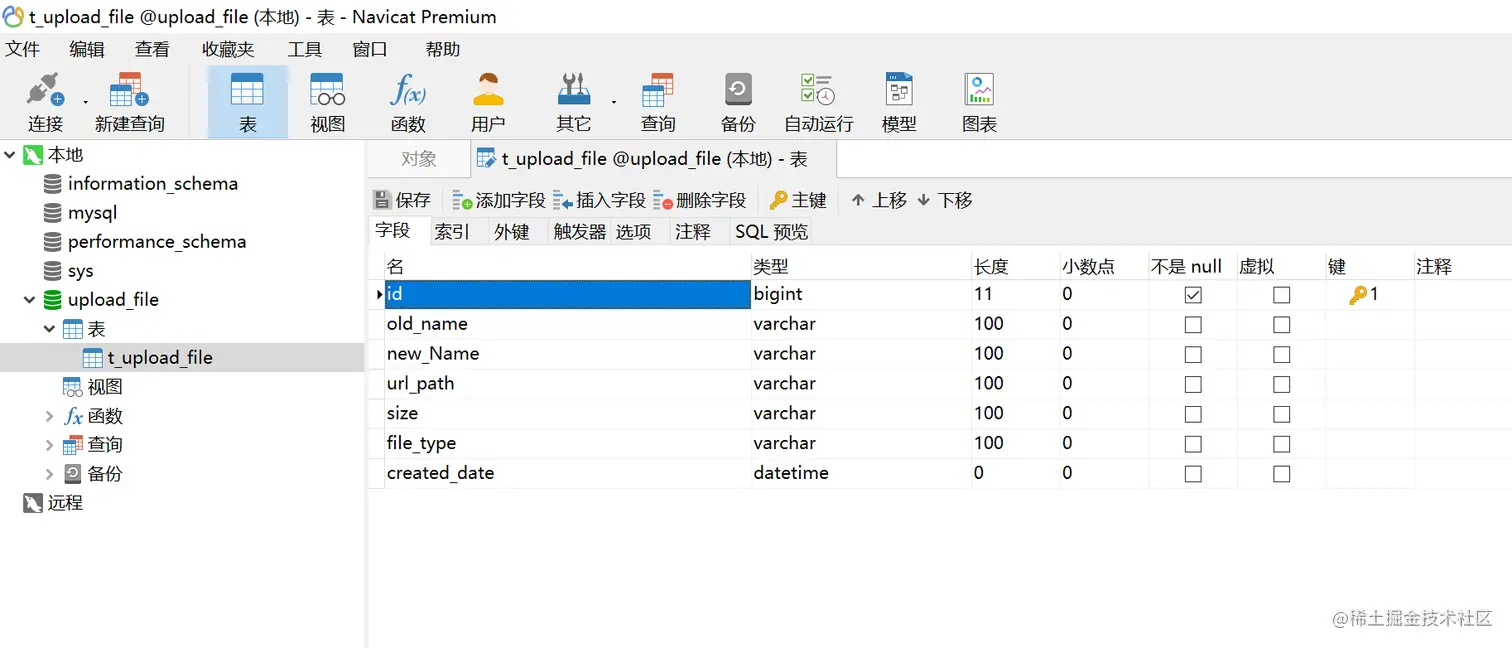Open the 收藏夹 menu
The image size is (1512, 648).
point(228,49)
